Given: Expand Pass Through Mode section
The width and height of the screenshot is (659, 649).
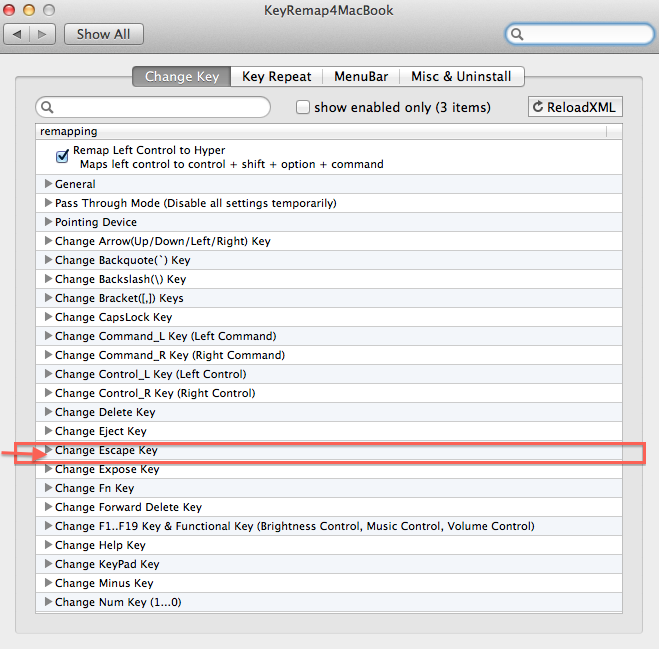Looking at the screenshot, I should coord(47,203).
